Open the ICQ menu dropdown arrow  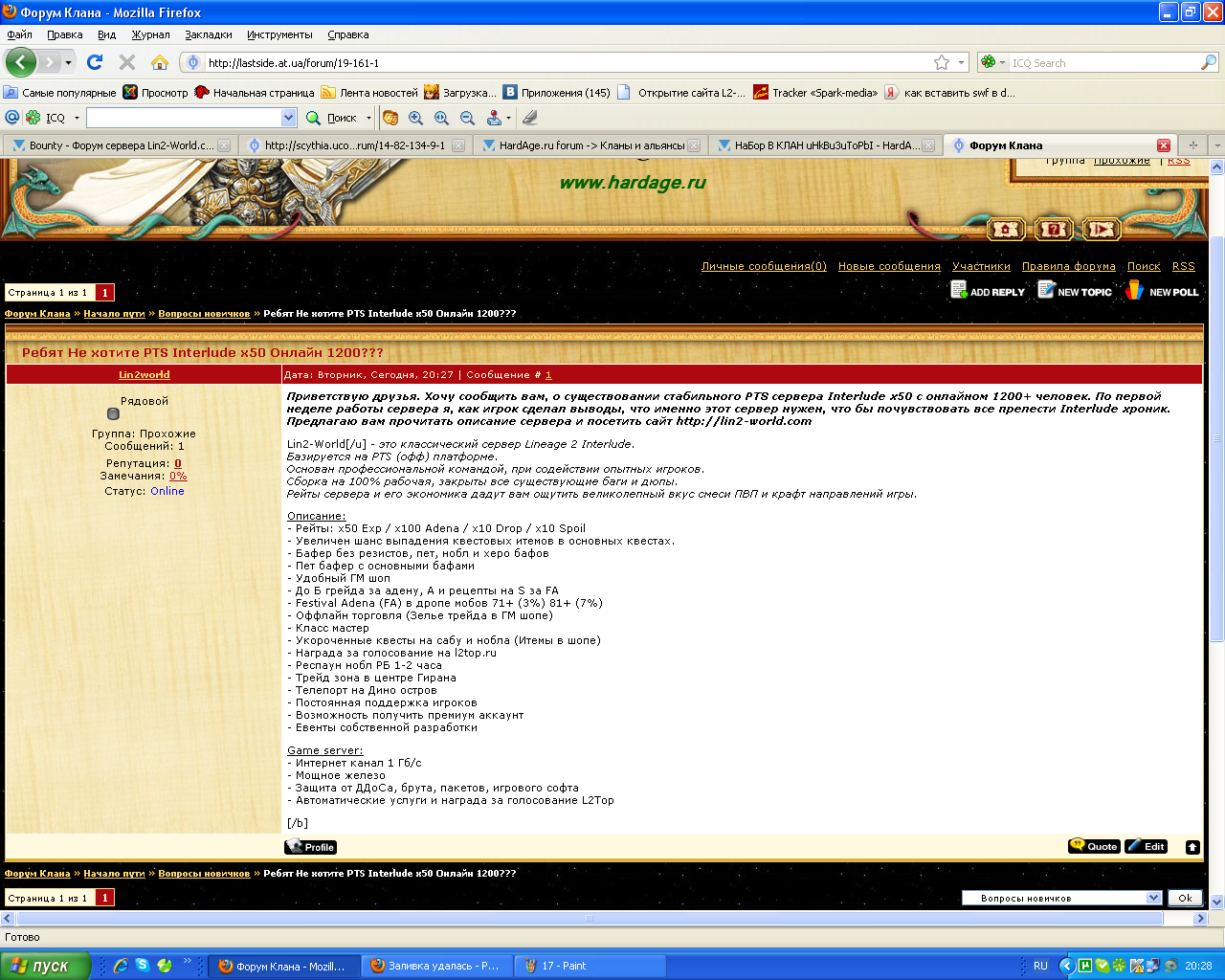(x=77, y=118)
